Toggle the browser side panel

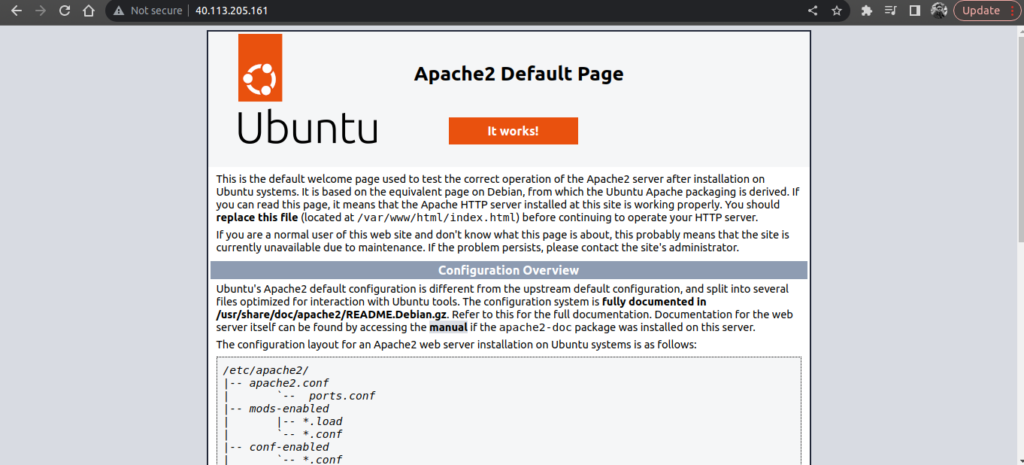[914, 11]
